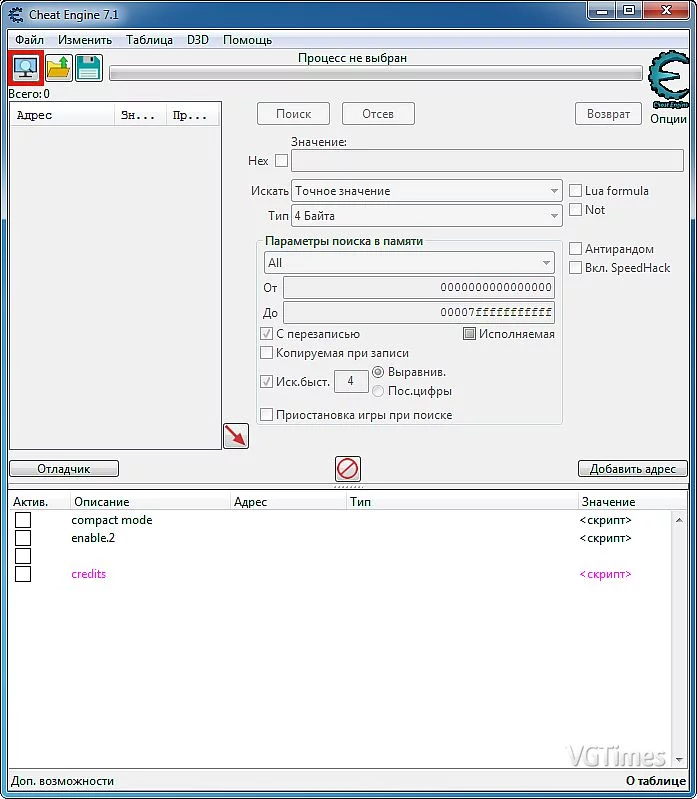Screen dimensions: 697x799
Task: Open the Изменить menu
Action: [x=85, y=40]
